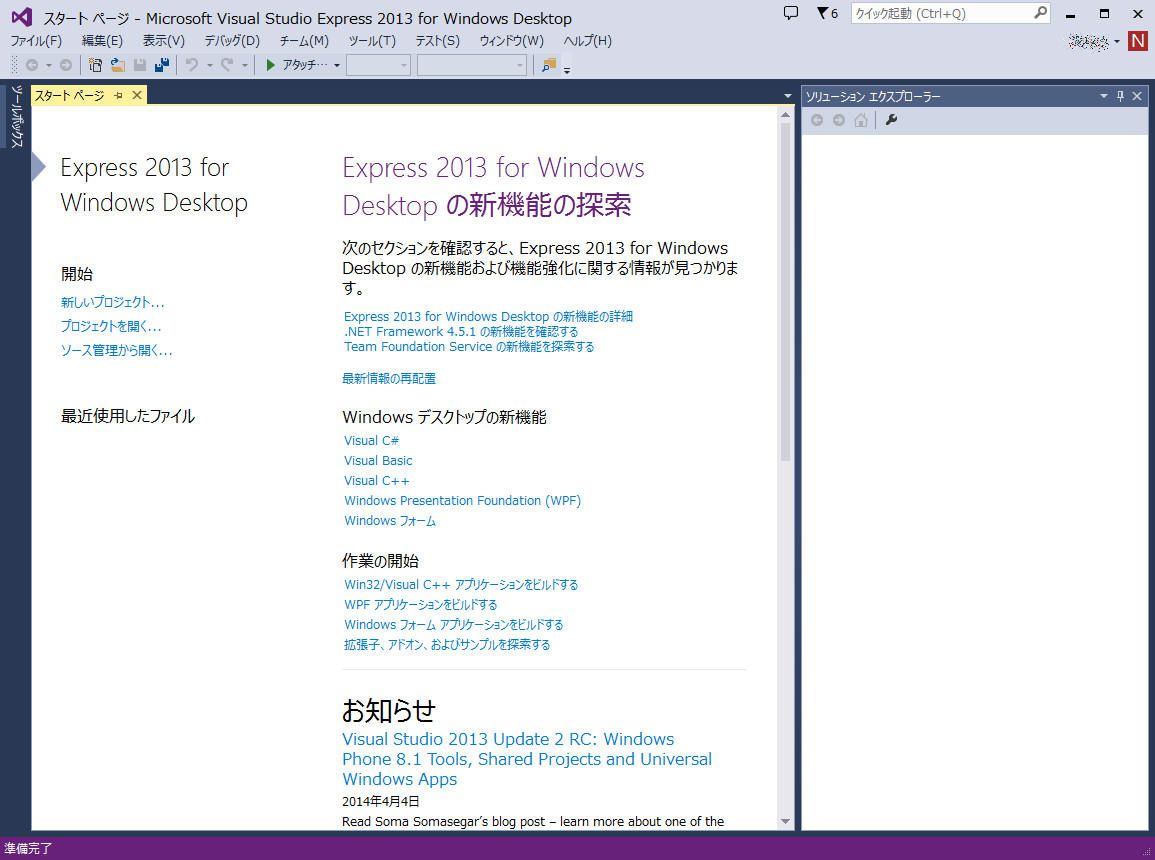
Task: Open Solution Explorer window position dropdown
Action: pyautogui.click(x=1103, y=96)
